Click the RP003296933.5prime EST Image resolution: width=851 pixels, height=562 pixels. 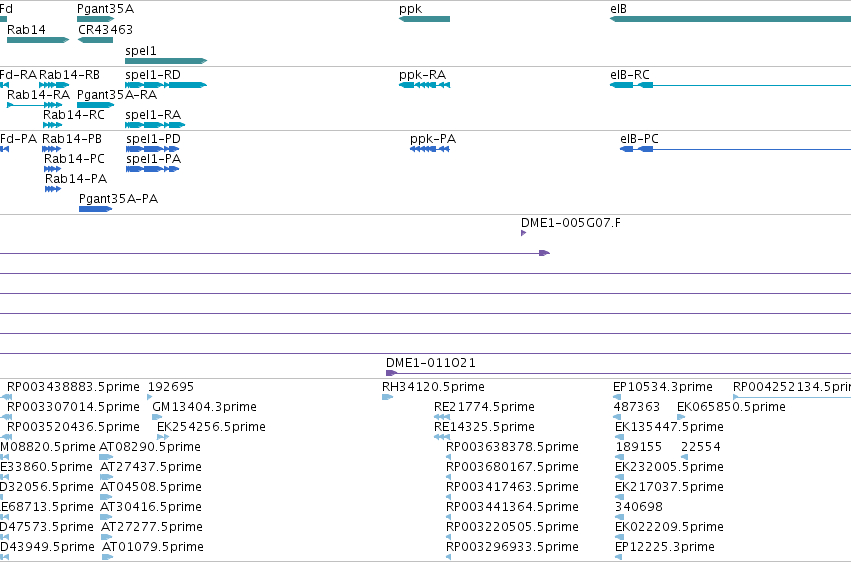click(449, 557)
